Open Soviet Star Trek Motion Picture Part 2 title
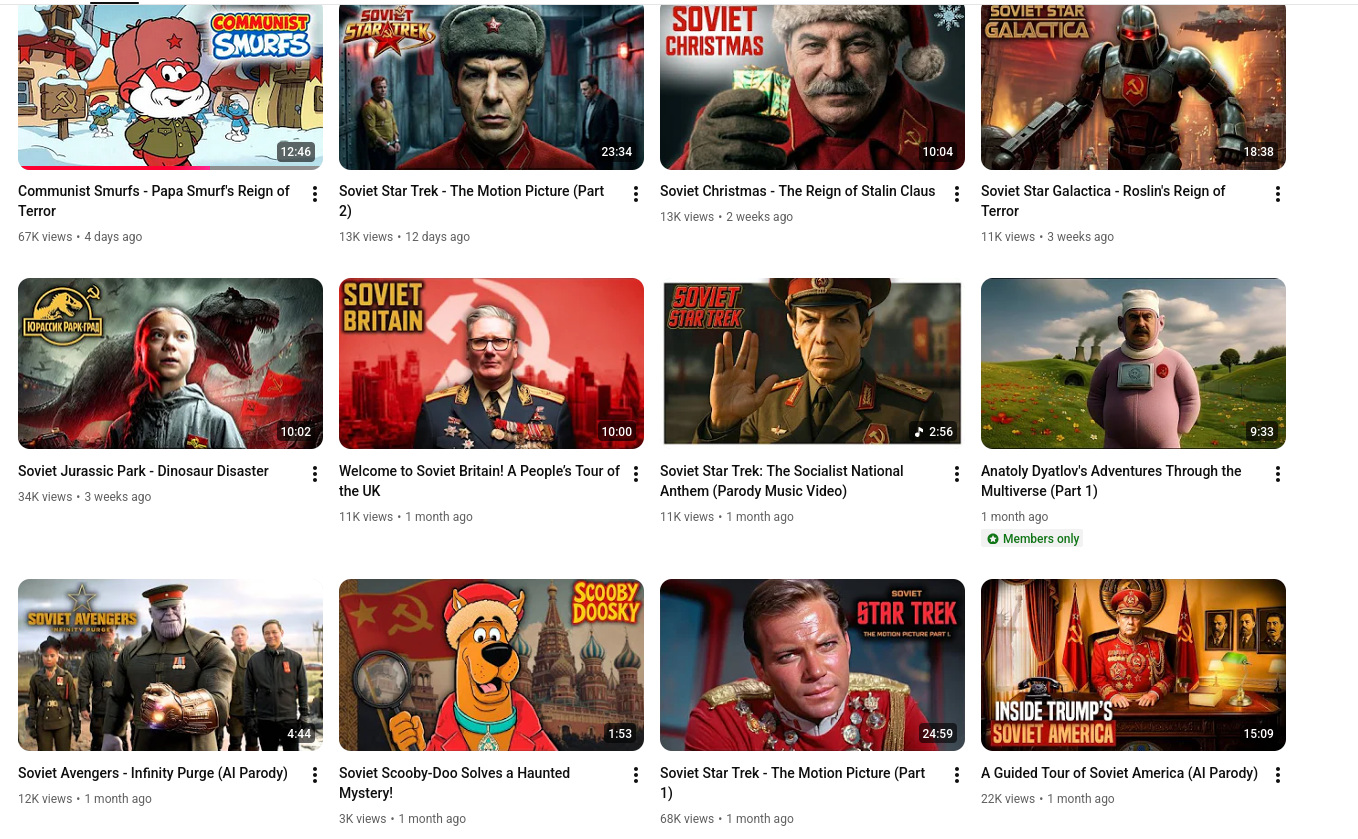This screenshot has width=1358, height=839. [472, 201]
